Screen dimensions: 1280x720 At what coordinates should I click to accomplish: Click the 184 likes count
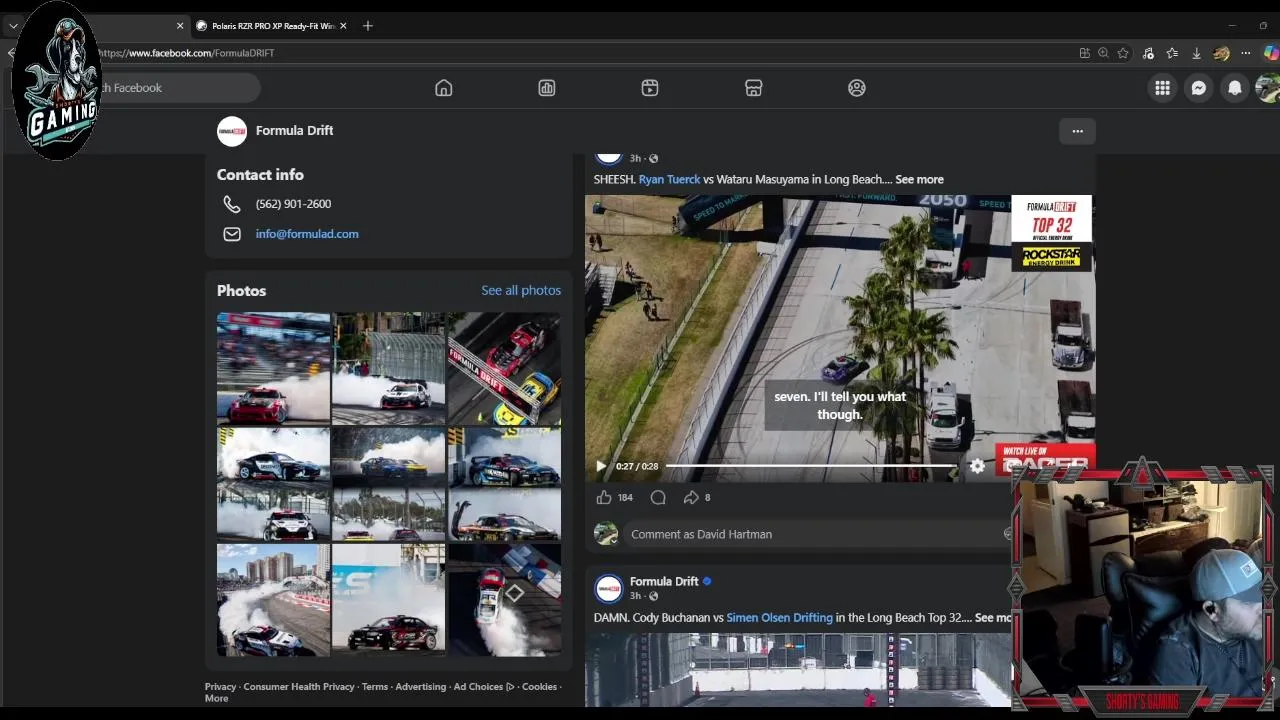(x=625, y=497)
